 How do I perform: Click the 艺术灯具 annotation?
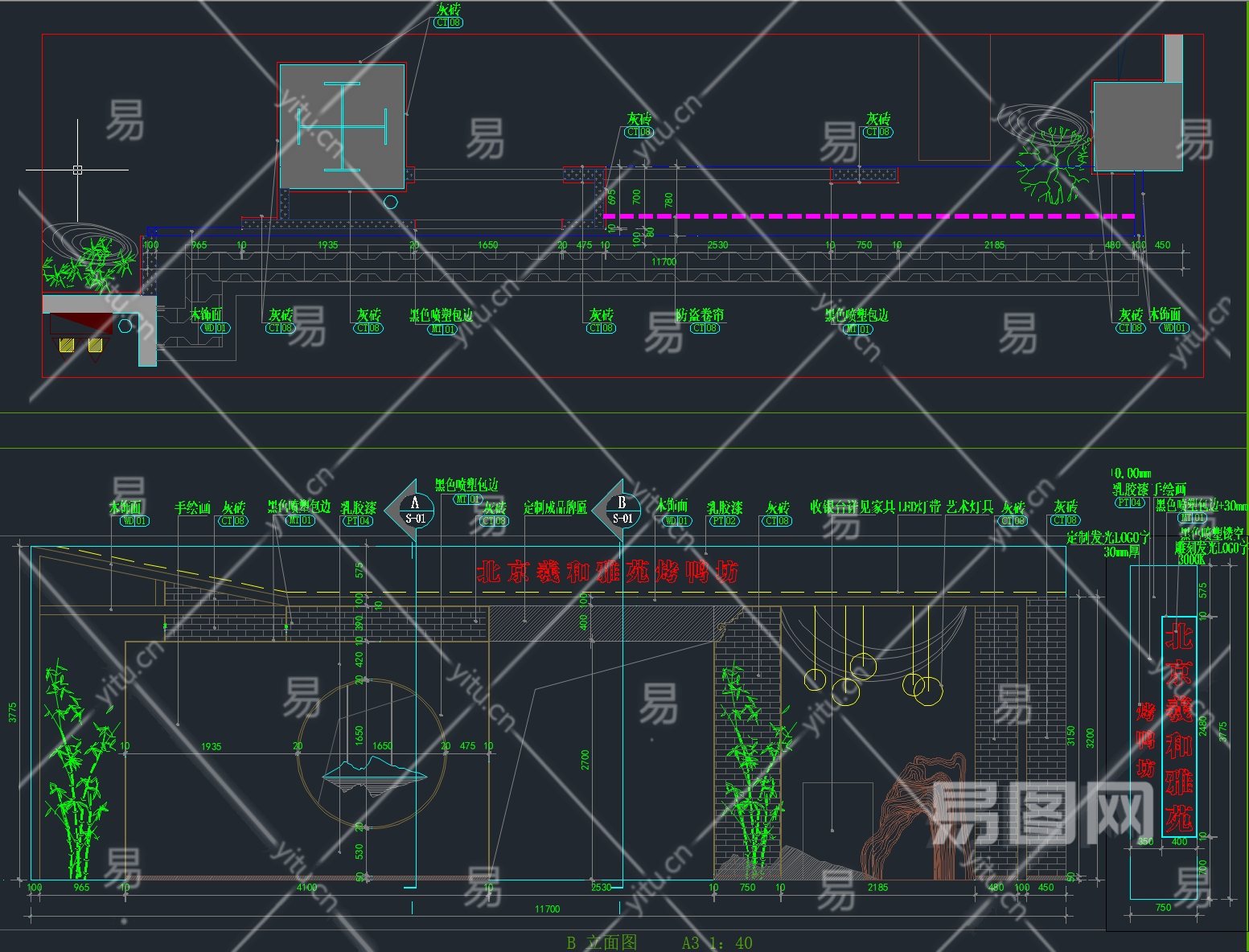(x=970, y=507)
